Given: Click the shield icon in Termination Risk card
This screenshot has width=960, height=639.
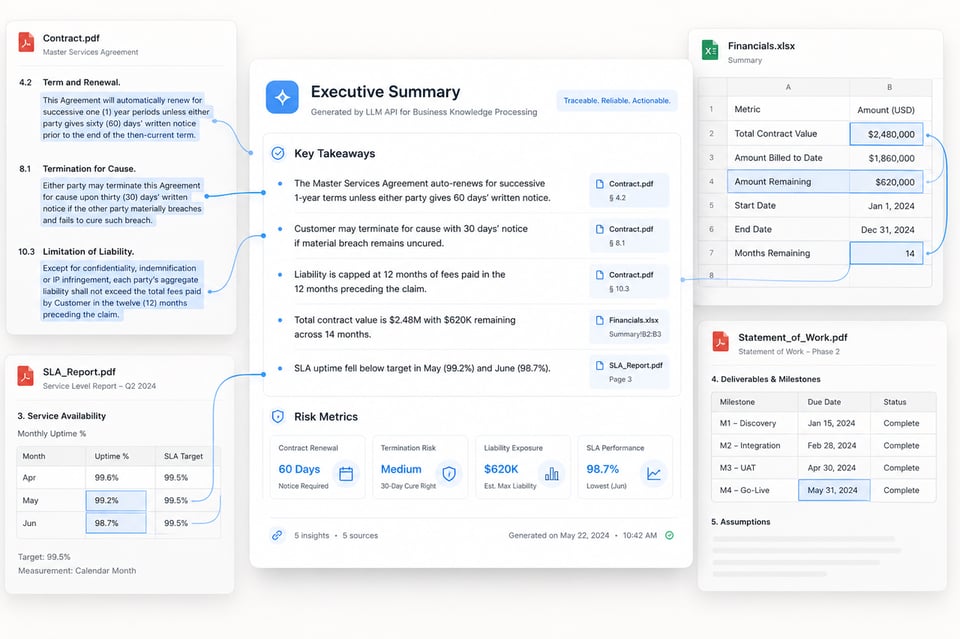Looking at the screenshot, I should click(449, 473).
